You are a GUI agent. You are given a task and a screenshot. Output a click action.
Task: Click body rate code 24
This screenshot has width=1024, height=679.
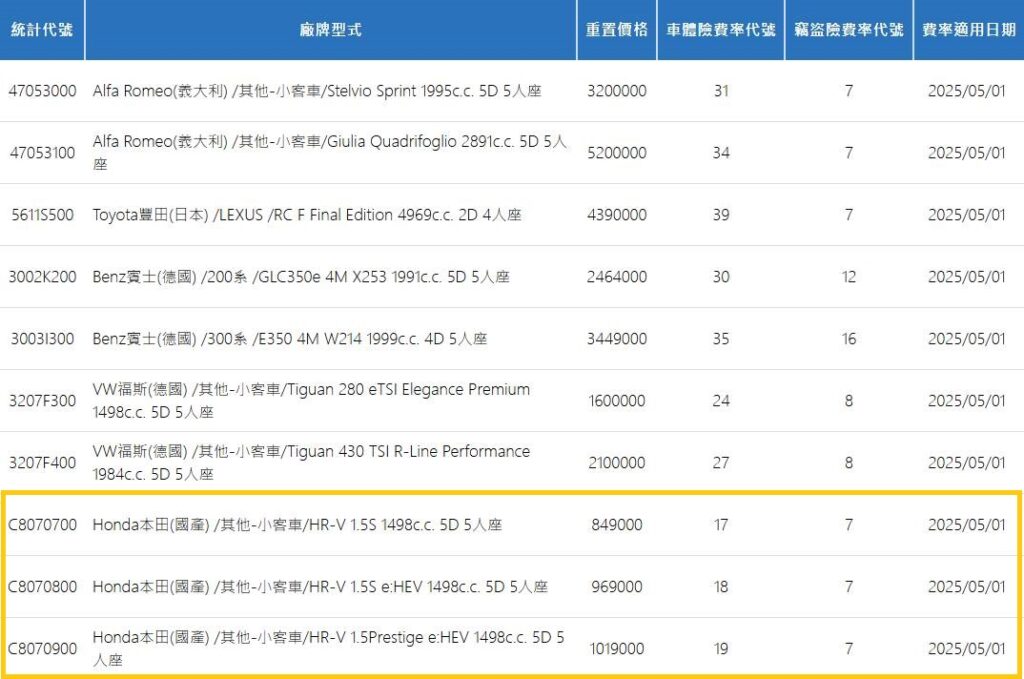click(x=721, y=401)
